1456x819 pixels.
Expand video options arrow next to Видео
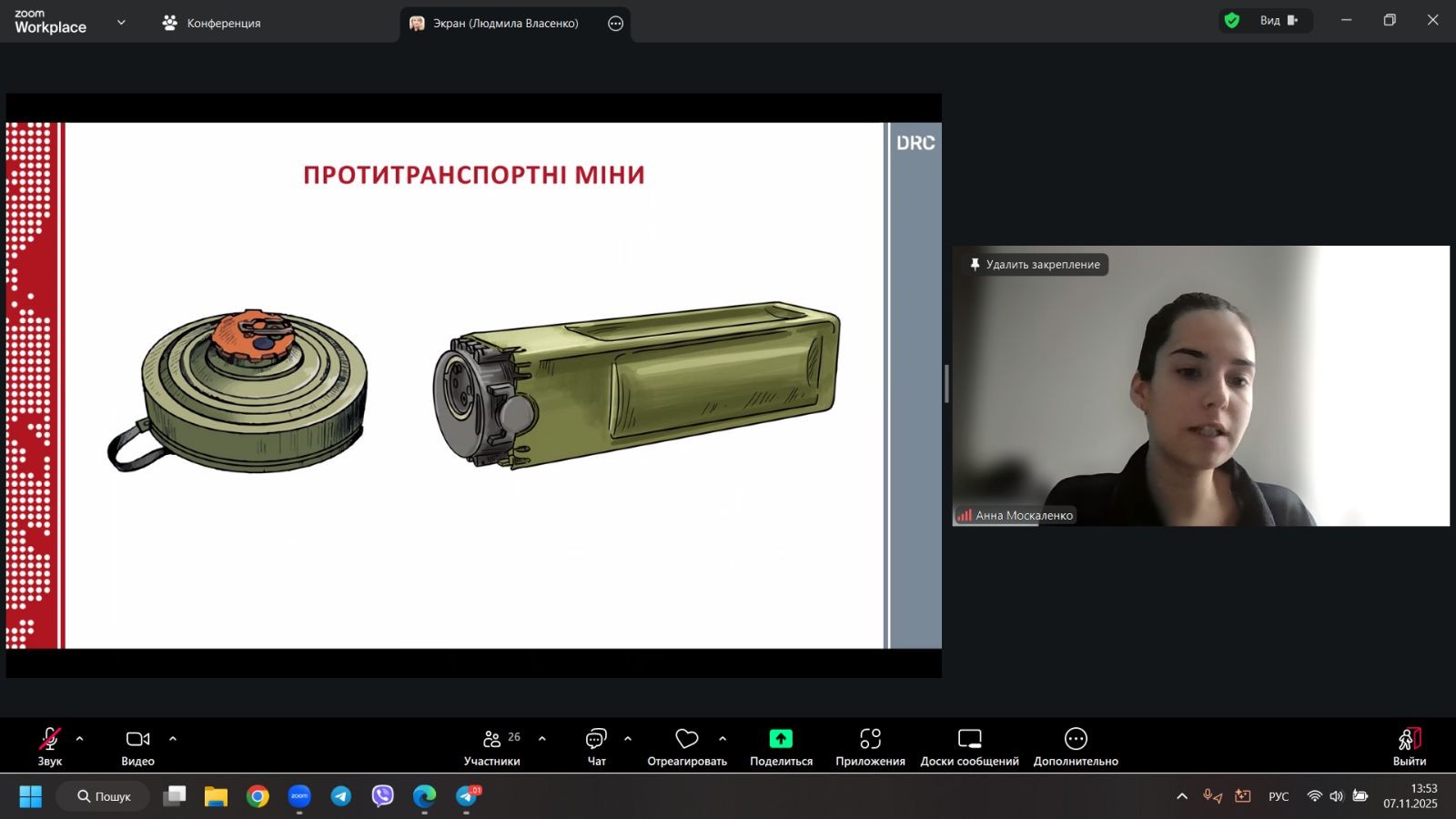pyautogui.click(x=173, y=739)
